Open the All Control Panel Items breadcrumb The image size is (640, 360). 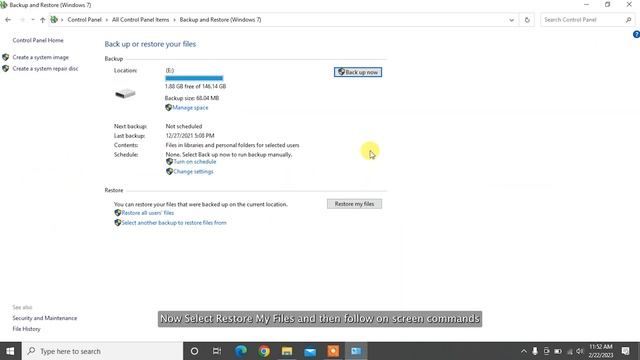pyautogui.click(x=140, y=20)
